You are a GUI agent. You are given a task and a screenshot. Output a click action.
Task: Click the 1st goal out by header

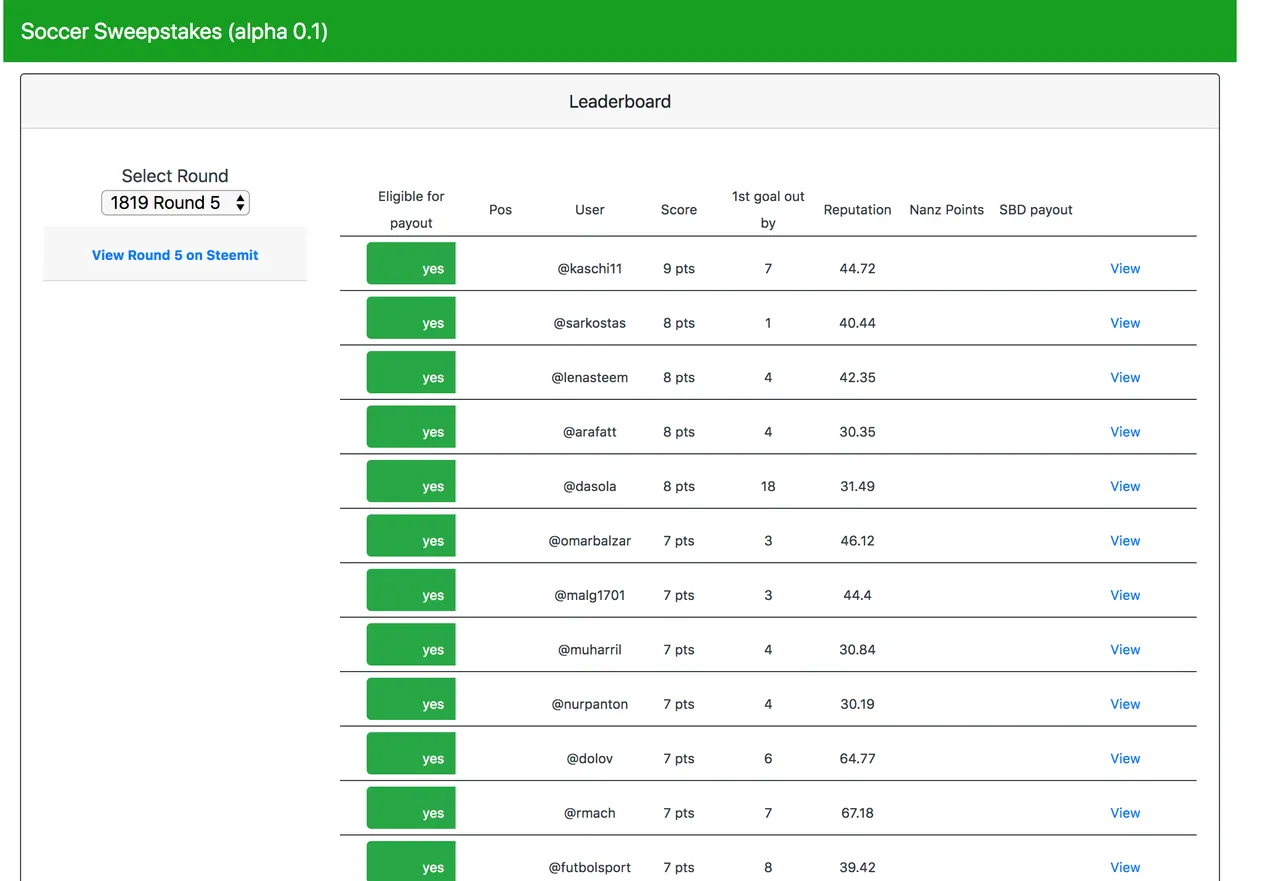pos(768,210)
